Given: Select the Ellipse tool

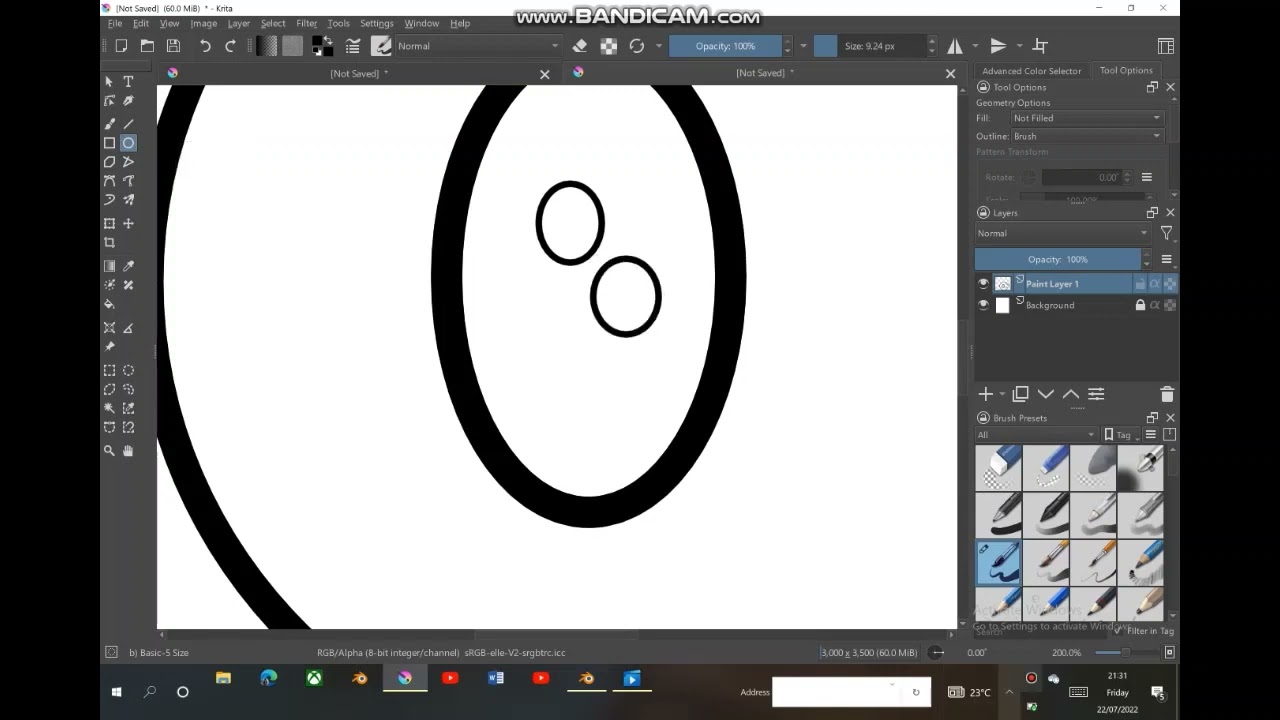Looking at the screenshot, I should 128,143.
